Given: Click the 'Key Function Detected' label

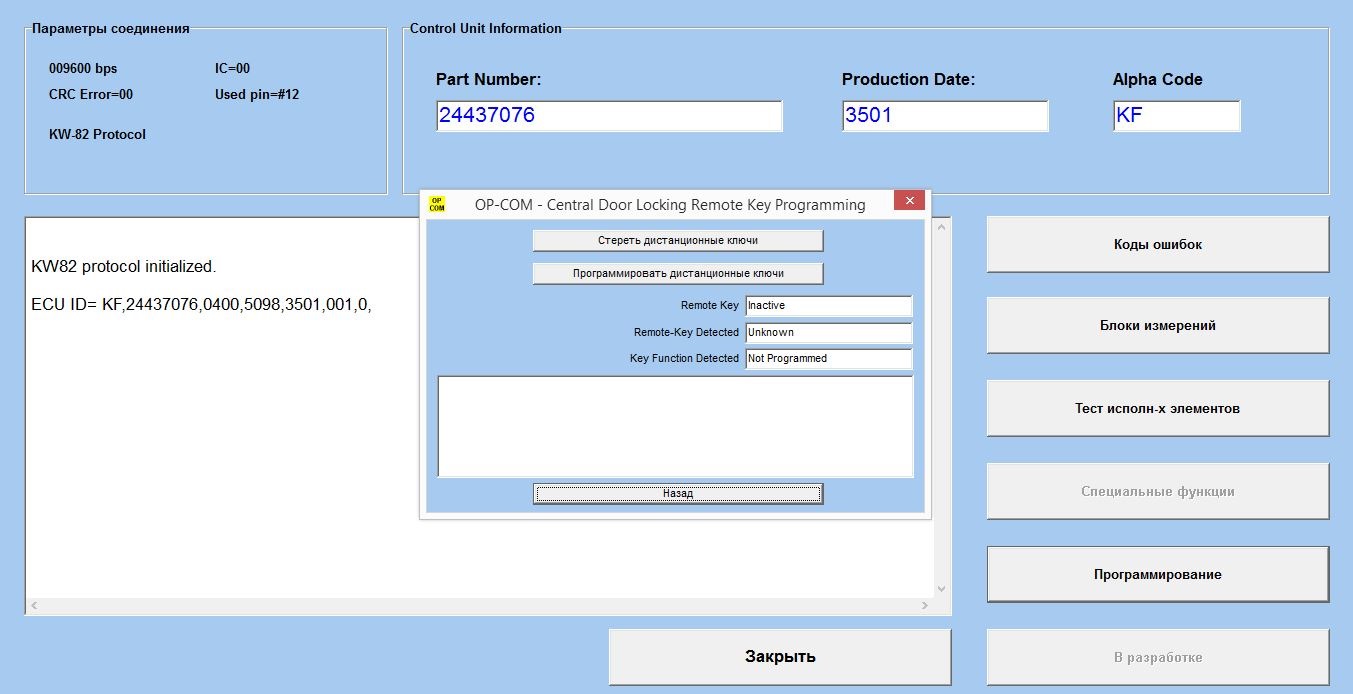Looking at the screenshot, I should coord(684,358).
